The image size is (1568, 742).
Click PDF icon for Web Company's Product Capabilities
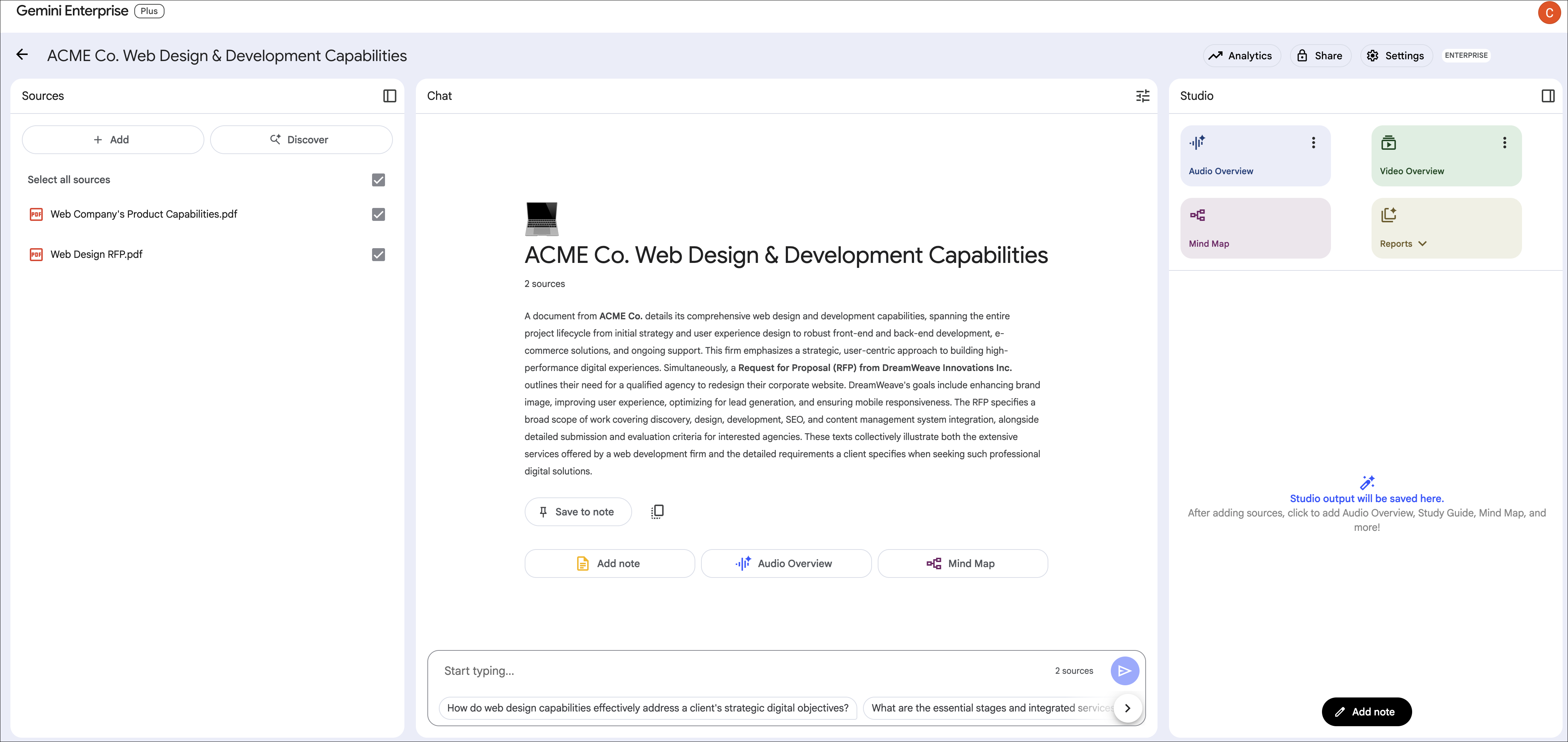[37, 214]
